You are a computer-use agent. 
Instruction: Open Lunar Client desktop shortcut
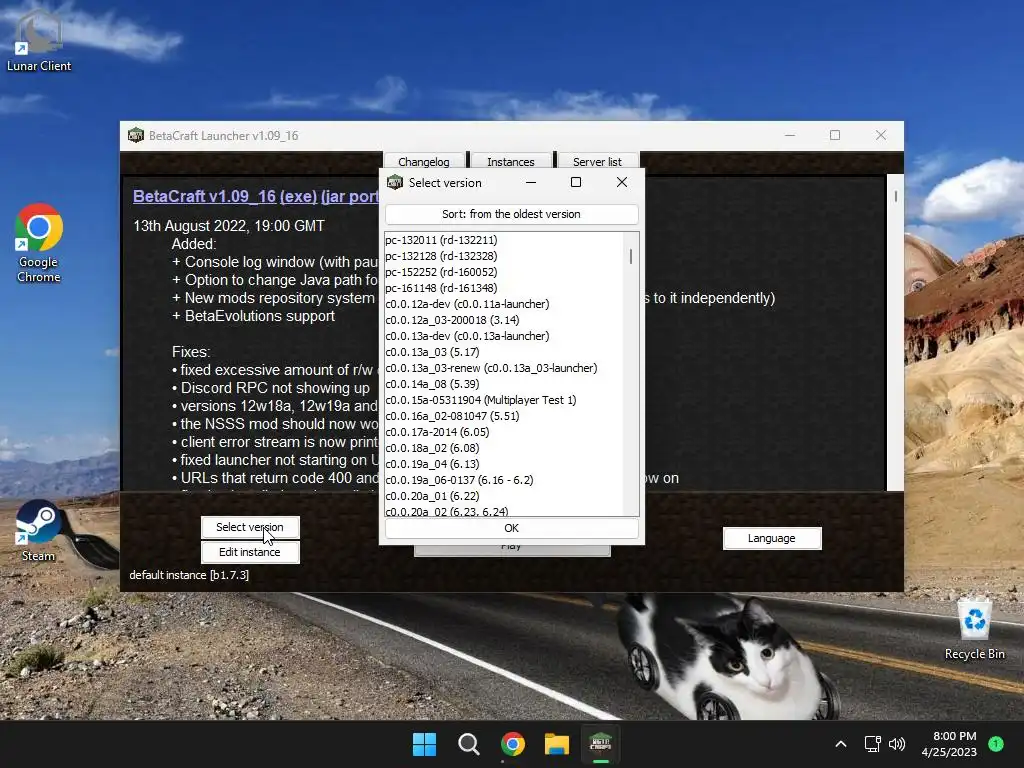coord(39,40)
